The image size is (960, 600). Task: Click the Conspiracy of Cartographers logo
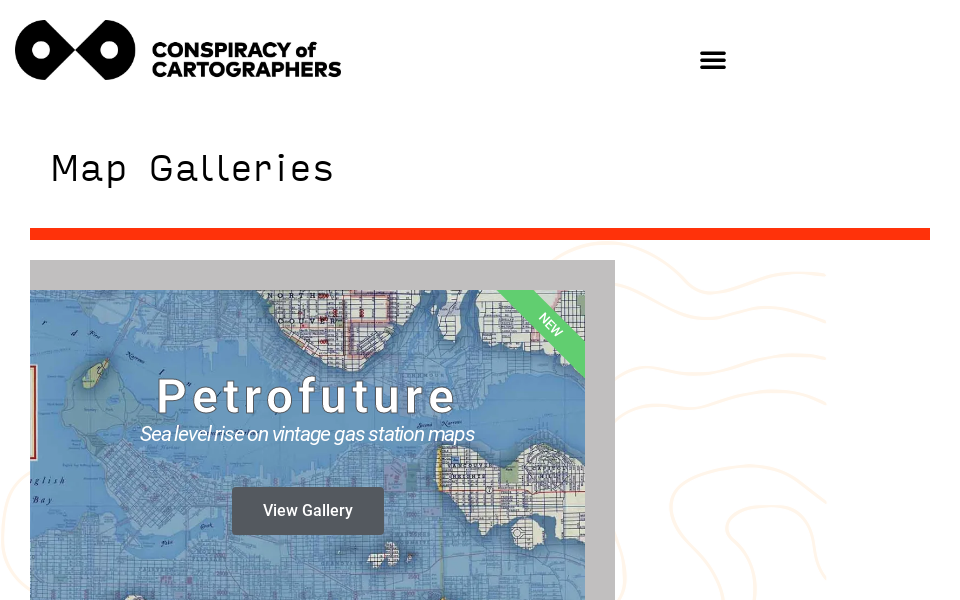(178, 49)
